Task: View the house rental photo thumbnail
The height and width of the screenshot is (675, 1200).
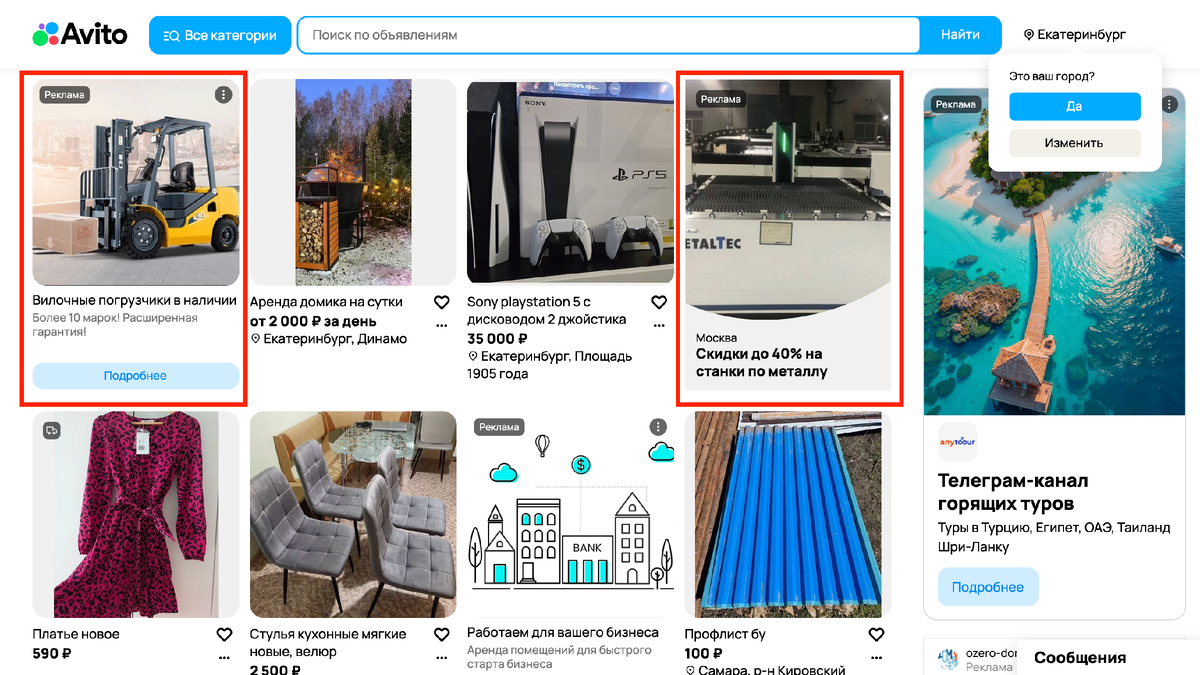Action: coord(353,183)
